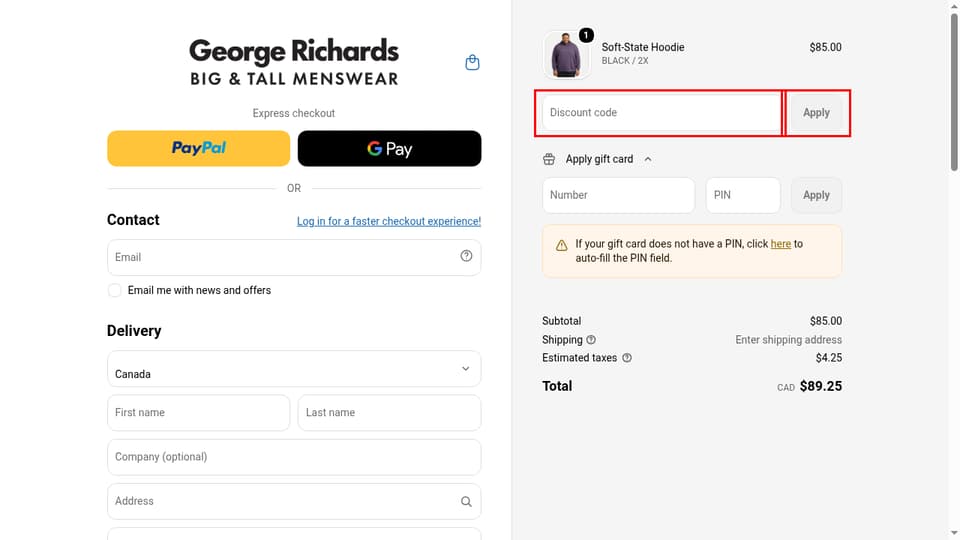Click the Soft-State Hoodie product thumbnail
Image resolution: width=960 pixels, height=540 pixels.
tap(566, 55)
